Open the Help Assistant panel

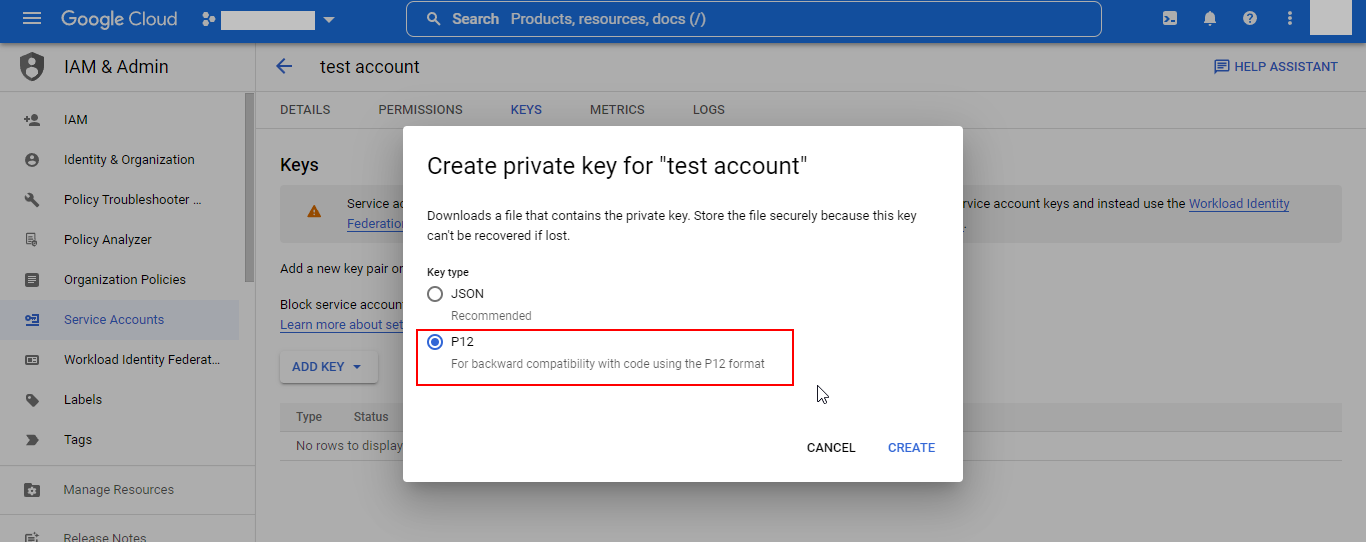[1275, 67]
